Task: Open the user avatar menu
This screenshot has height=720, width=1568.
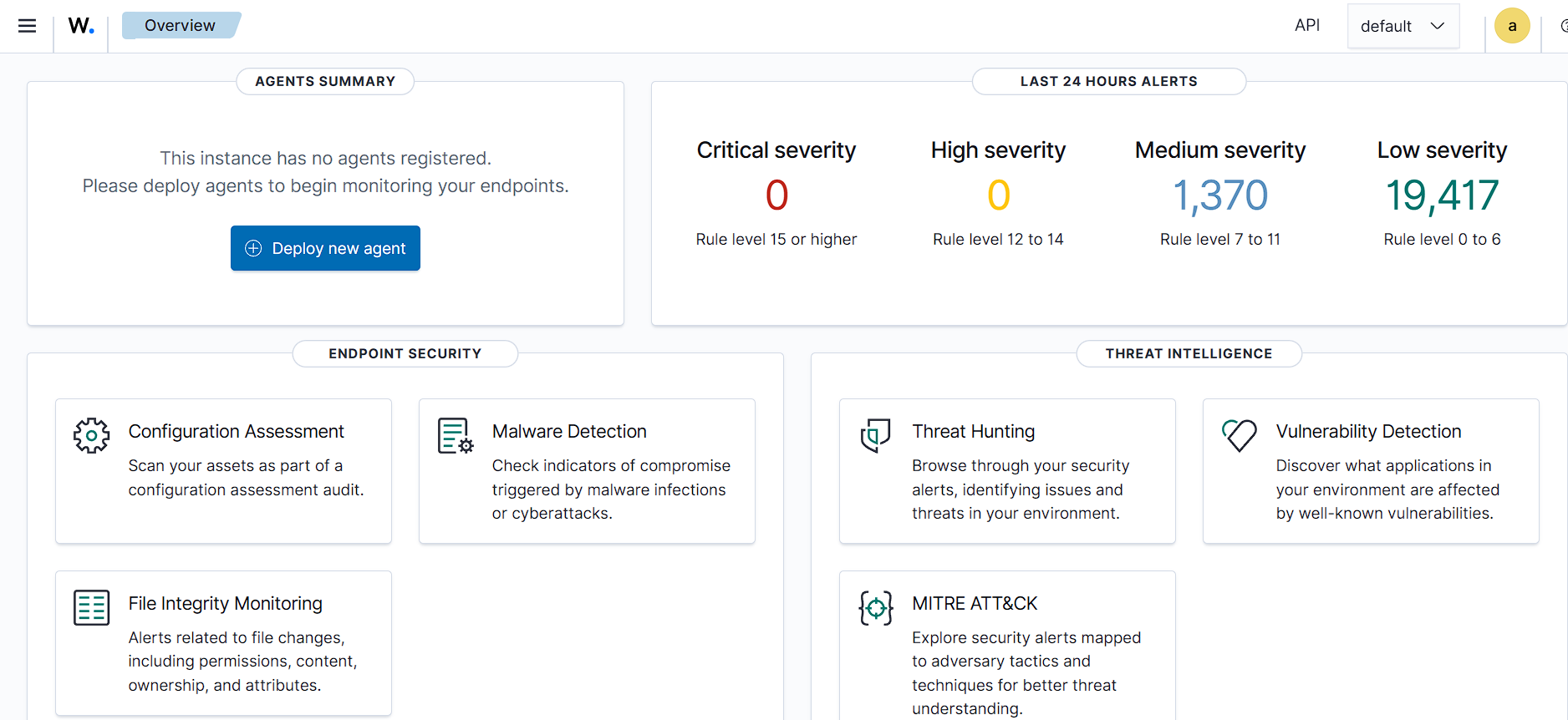Action: [x=1512, y=26]
